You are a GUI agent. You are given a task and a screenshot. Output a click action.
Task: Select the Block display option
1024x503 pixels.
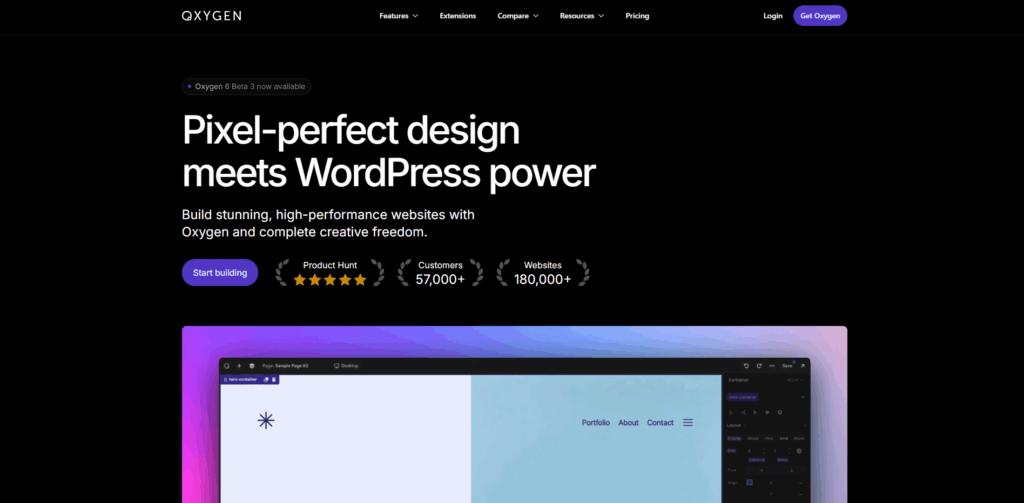click(x=753, y=438)
